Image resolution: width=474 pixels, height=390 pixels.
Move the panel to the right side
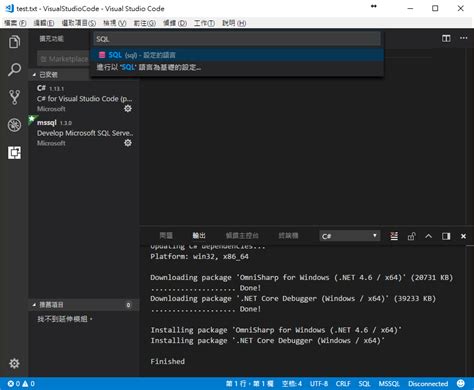tap(446, 236)
